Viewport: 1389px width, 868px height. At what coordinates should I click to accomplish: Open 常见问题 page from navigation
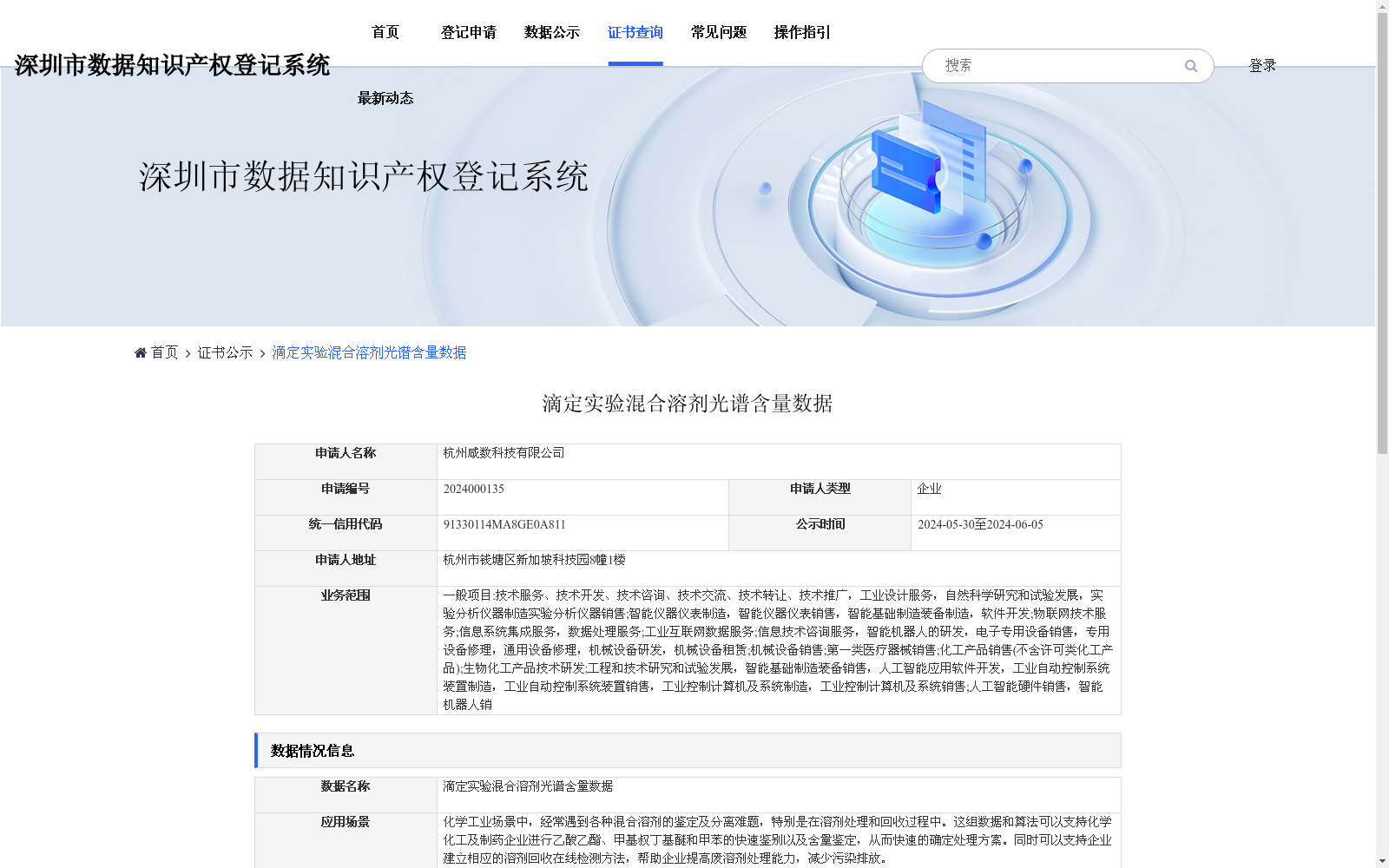tap(719, 32)
